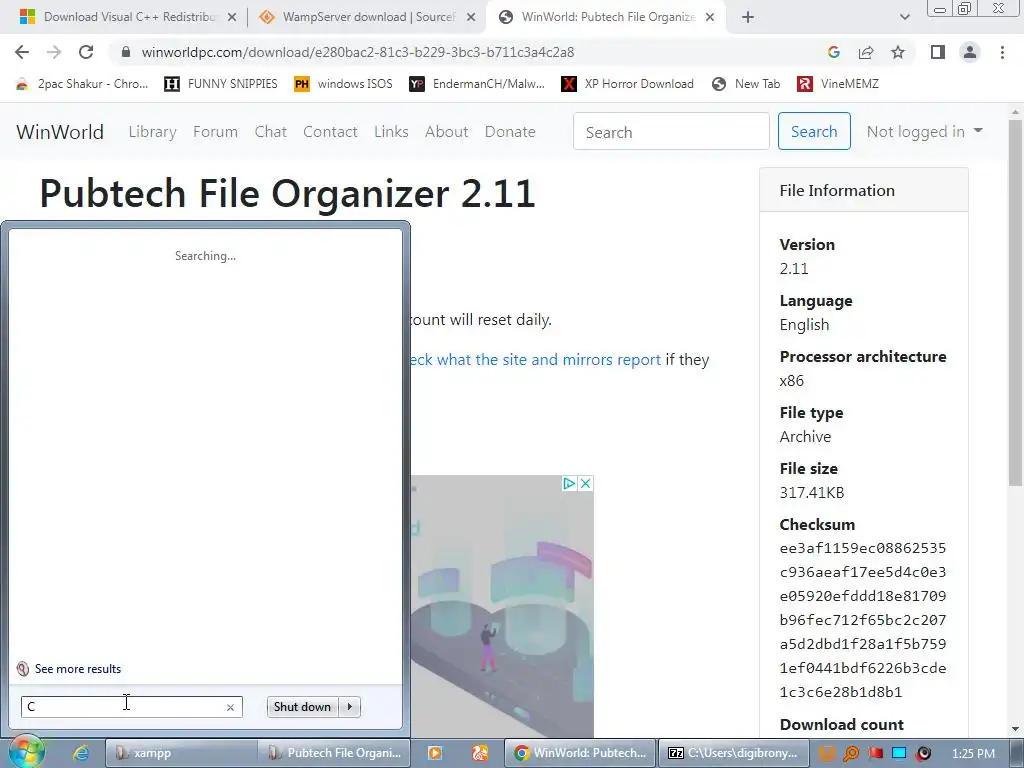Switch to Pubtech File Organi... taskbar window
This screenshot has width=1024, height=768.
click(x=334, y=753)
